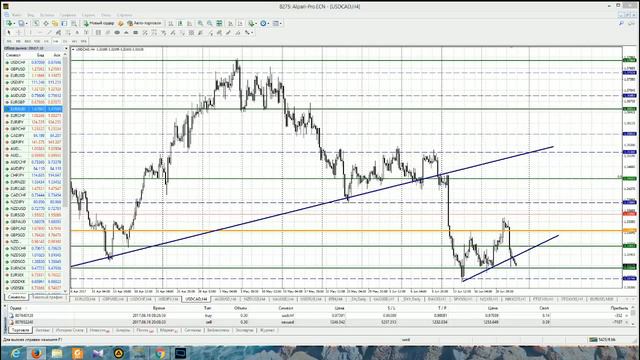
Task: Toggle the AutoTrading button
Action: 144,23
